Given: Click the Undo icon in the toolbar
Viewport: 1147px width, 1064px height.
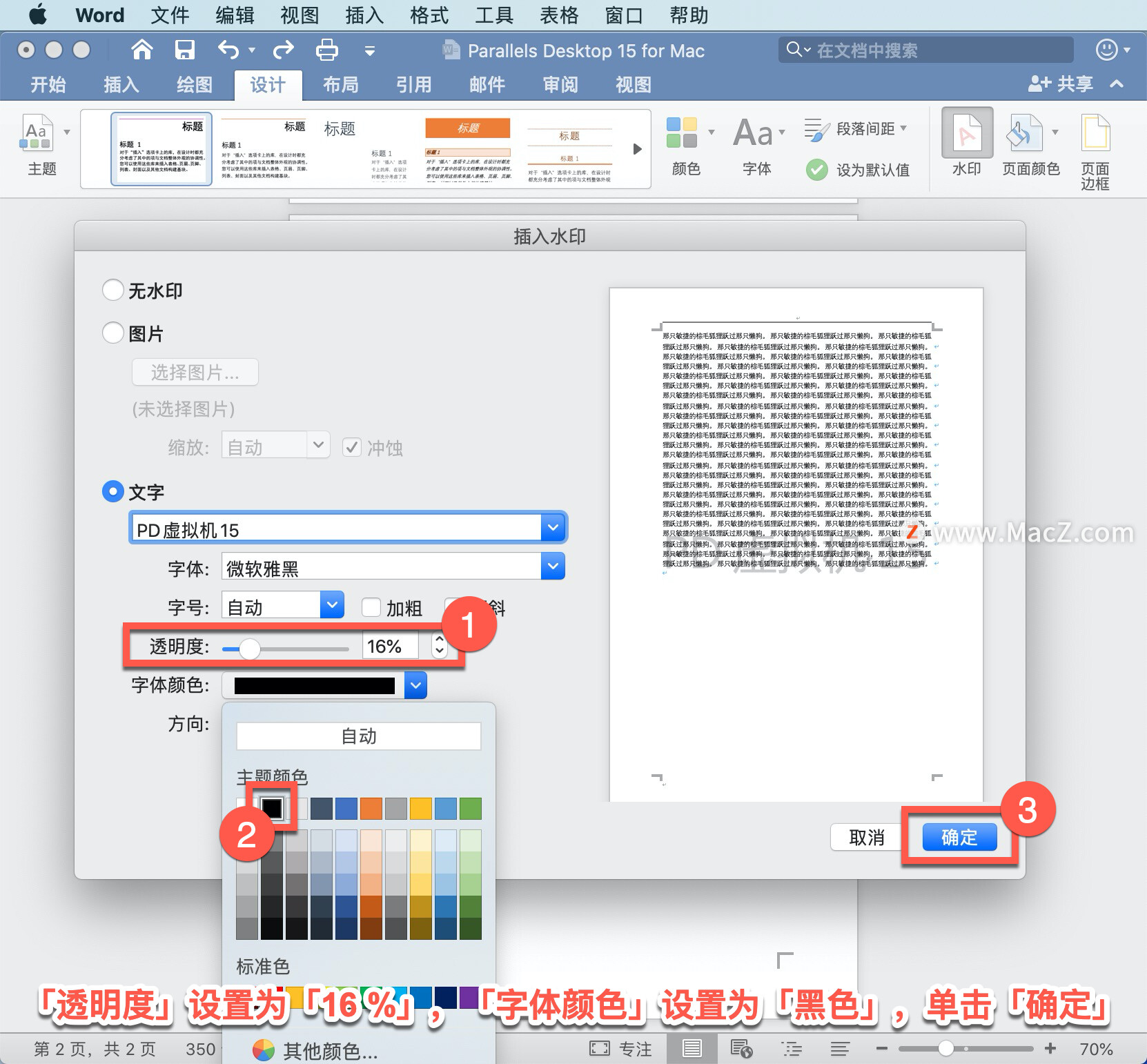Looking at the screenshot, I should click(x=229, y=50).
